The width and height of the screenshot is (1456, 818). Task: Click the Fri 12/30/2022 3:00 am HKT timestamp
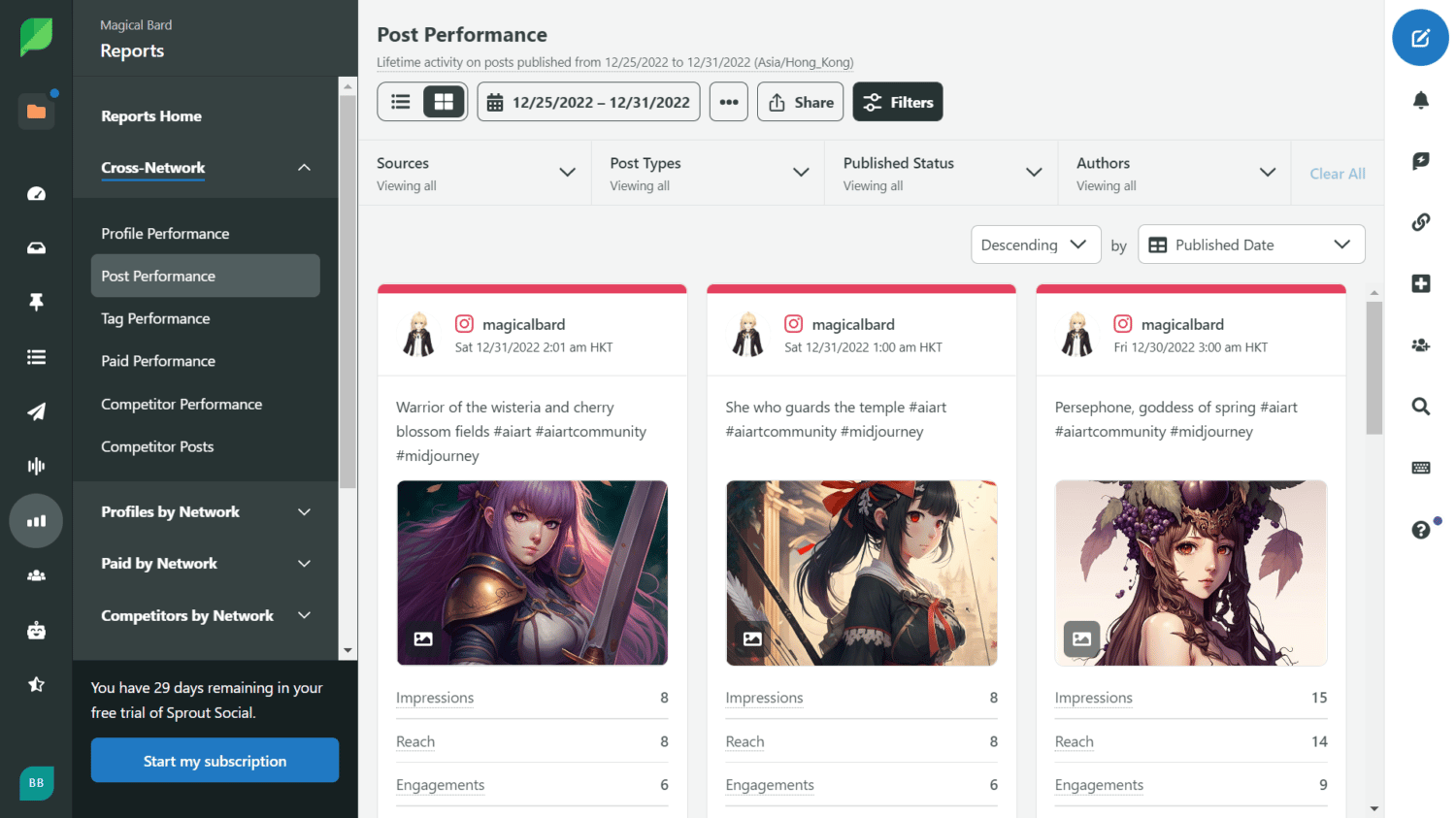click(x=1190, y=347)
